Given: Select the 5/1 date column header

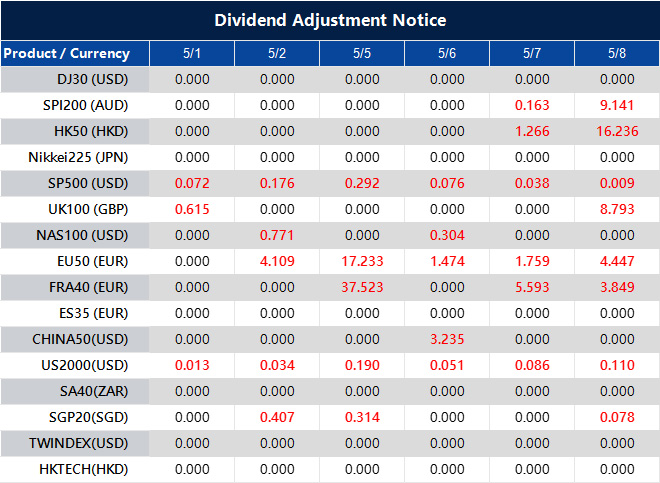Looking at the screenshot, I should (x=192, y=53).
